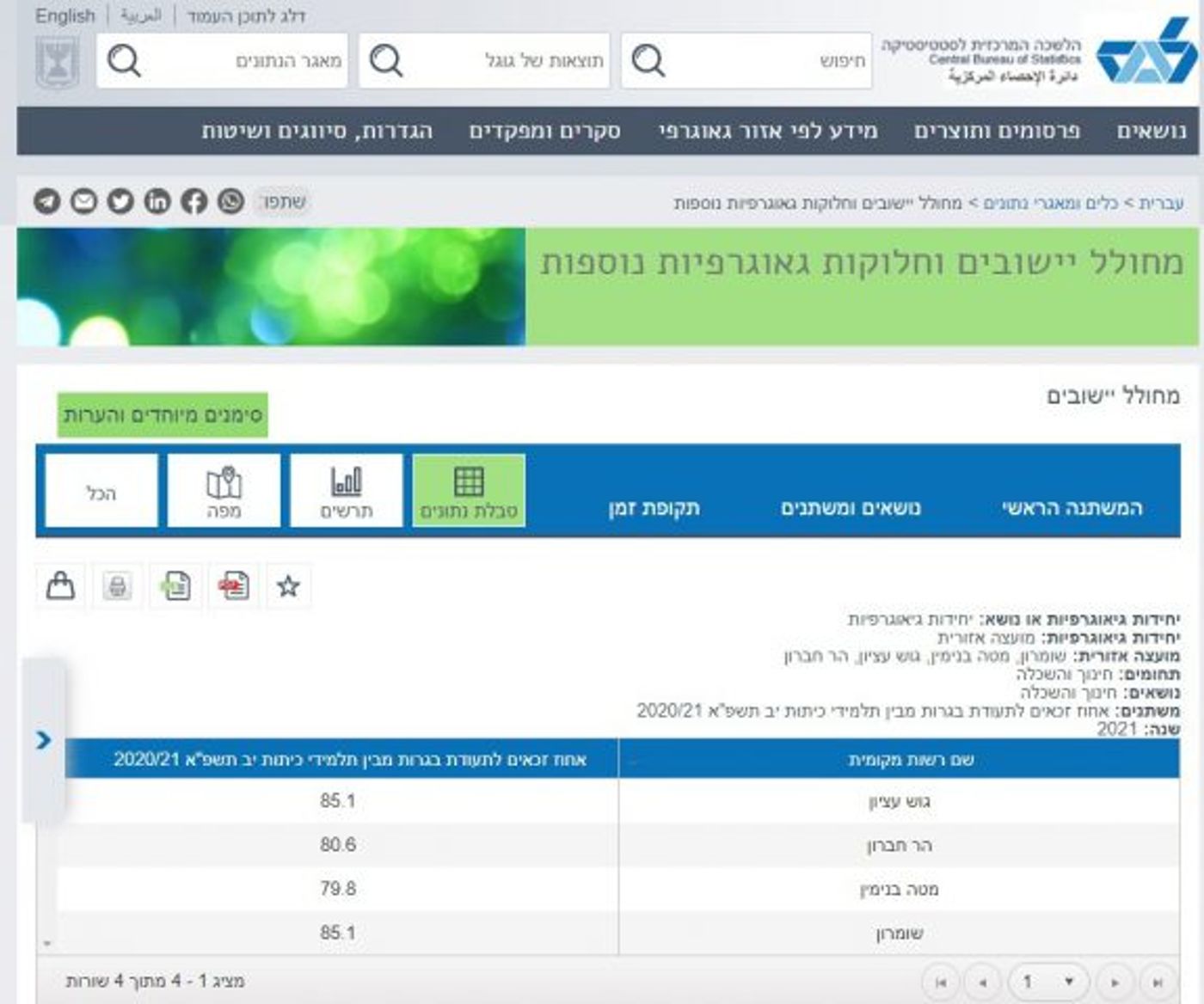Click the magnifier in the מאגר הנתונים box
Image resolution: width=1204 pixels, height=1004 pixels.
point(124,60)
